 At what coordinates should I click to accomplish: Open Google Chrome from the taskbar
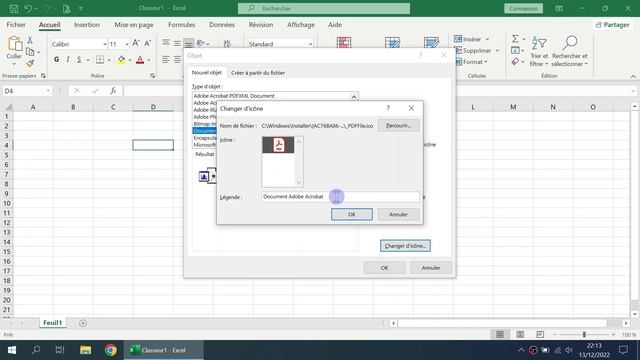[110, 350]
